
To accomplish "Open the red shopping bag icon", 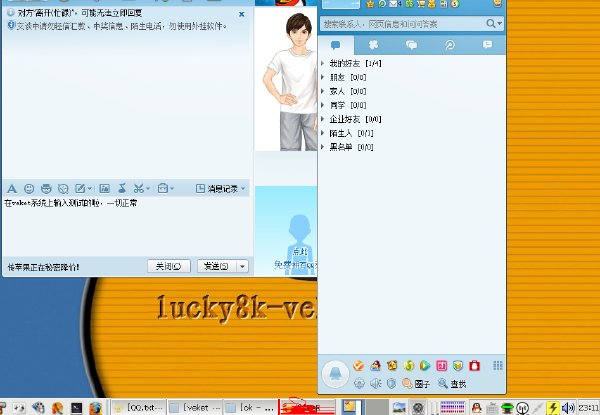I will pos(474,366).
